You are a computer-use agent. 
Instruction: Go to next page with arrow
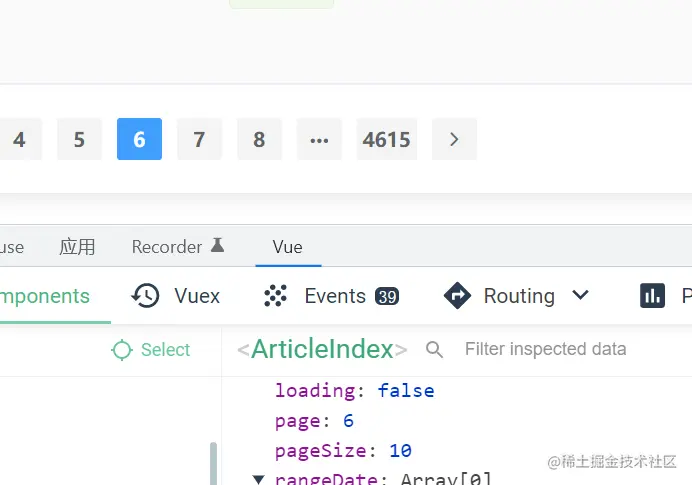454,140
